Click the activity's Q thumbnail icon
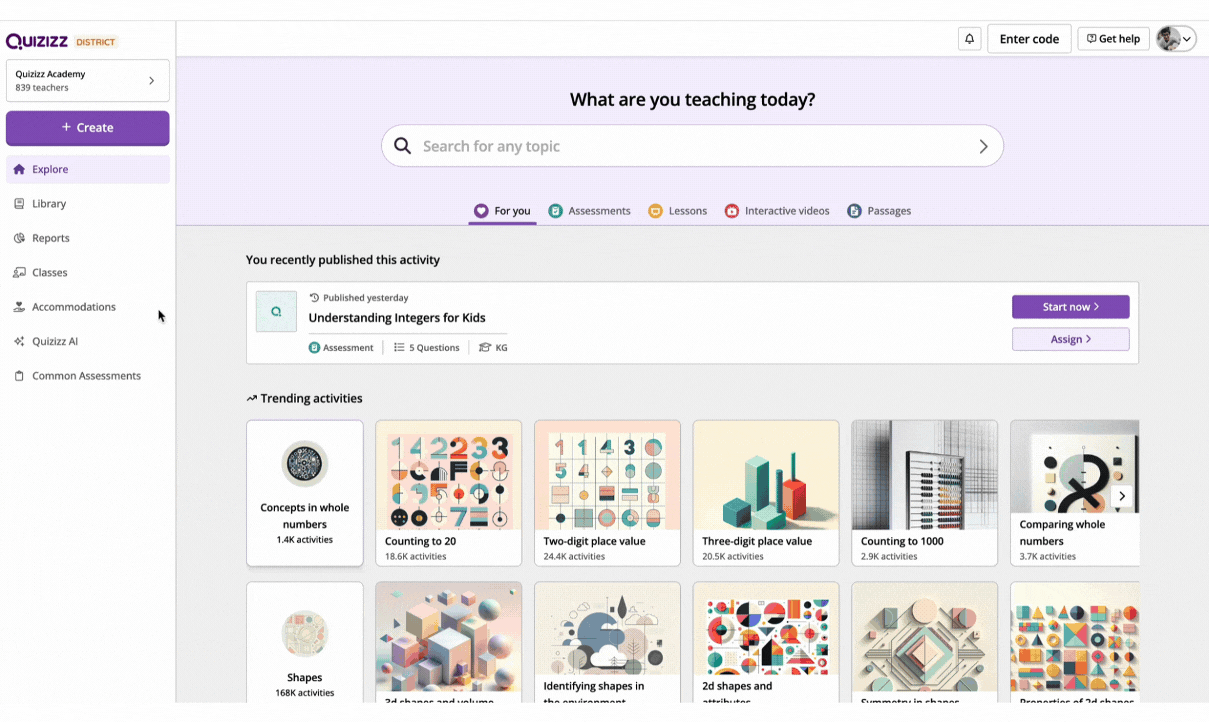The width and height of the screenshot is (1209, 722). tap(276, 311)
